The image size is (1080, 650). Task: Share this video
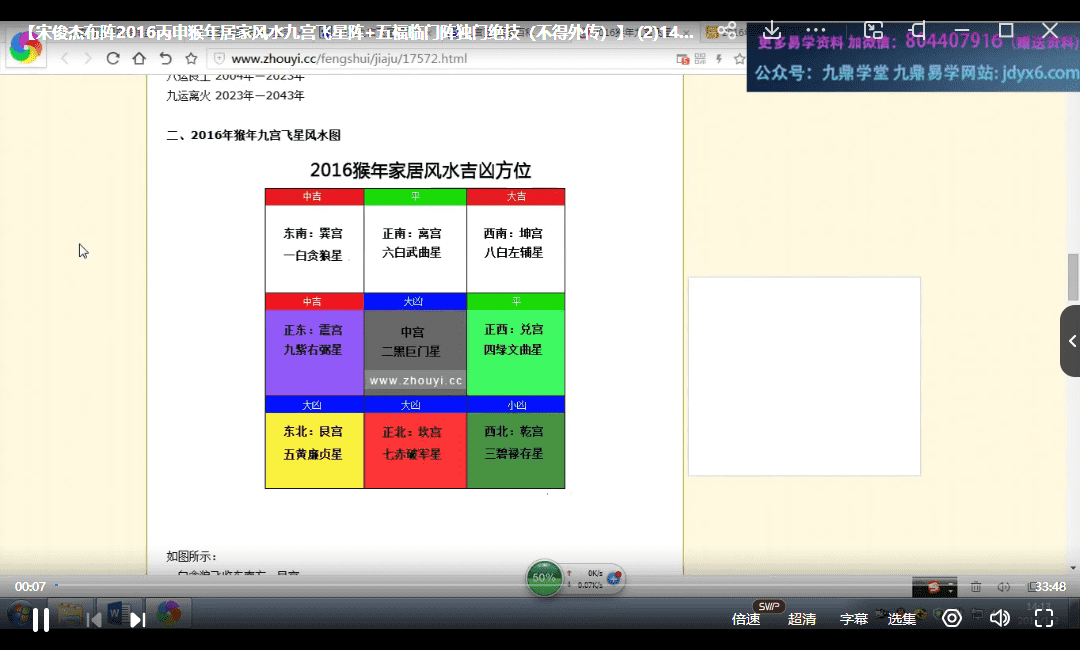pyautogui.click(x=728, y=31)
